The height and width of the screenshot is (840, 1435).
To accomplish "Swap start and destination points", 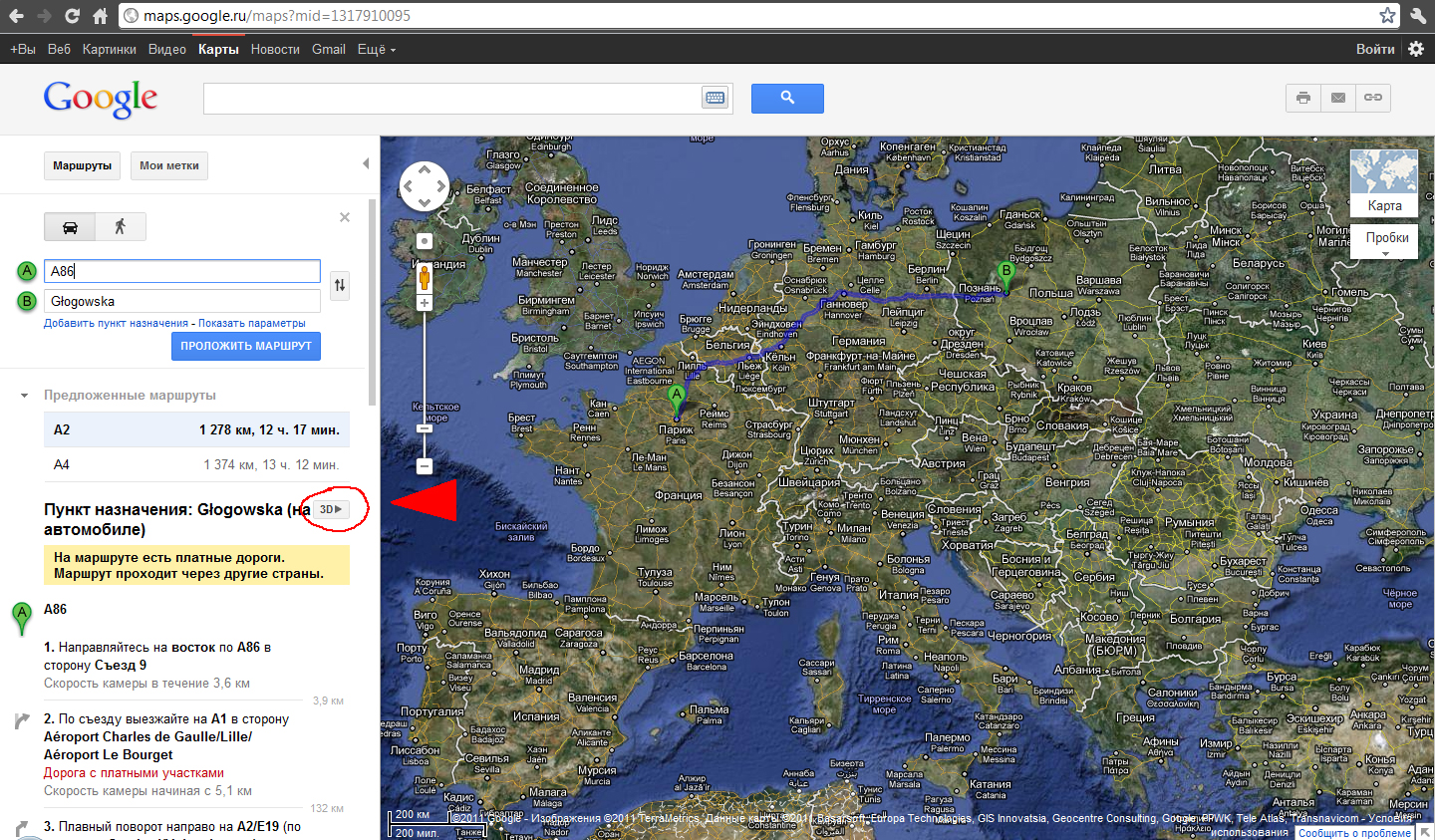I will (x=340, y=286).
